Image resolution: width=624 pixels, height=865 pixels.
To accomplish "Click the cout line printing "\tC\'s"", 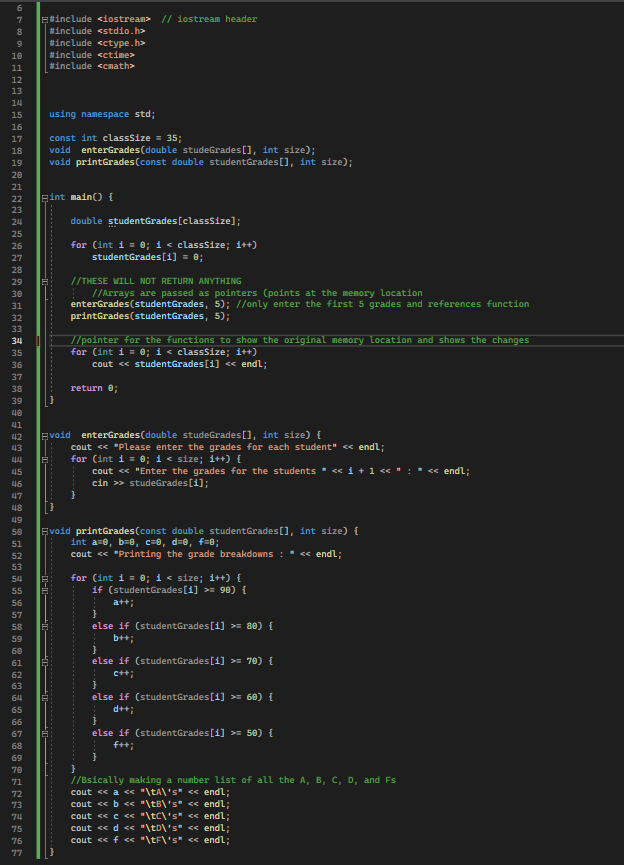I will click(x=151, y=816).
